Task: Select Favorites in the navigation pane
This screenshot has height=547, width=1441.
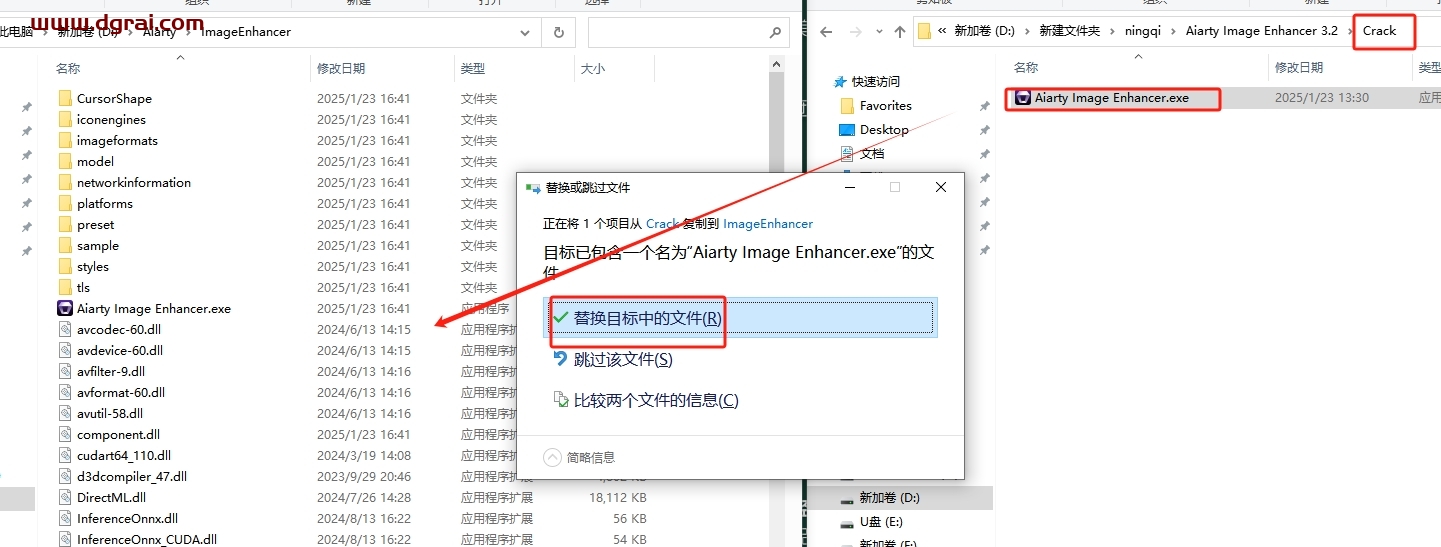Action: (886, 106)
